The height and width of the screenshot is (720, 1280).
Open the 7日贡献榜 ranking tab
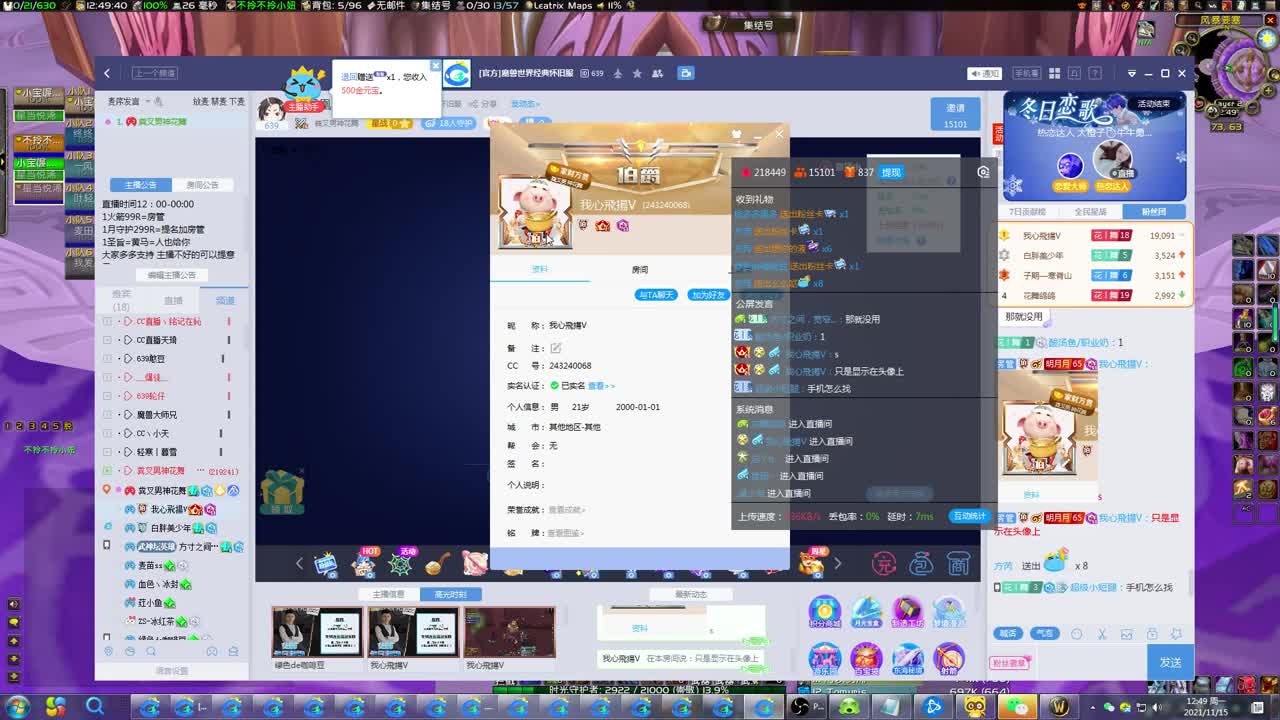[x=1027, y=212]
